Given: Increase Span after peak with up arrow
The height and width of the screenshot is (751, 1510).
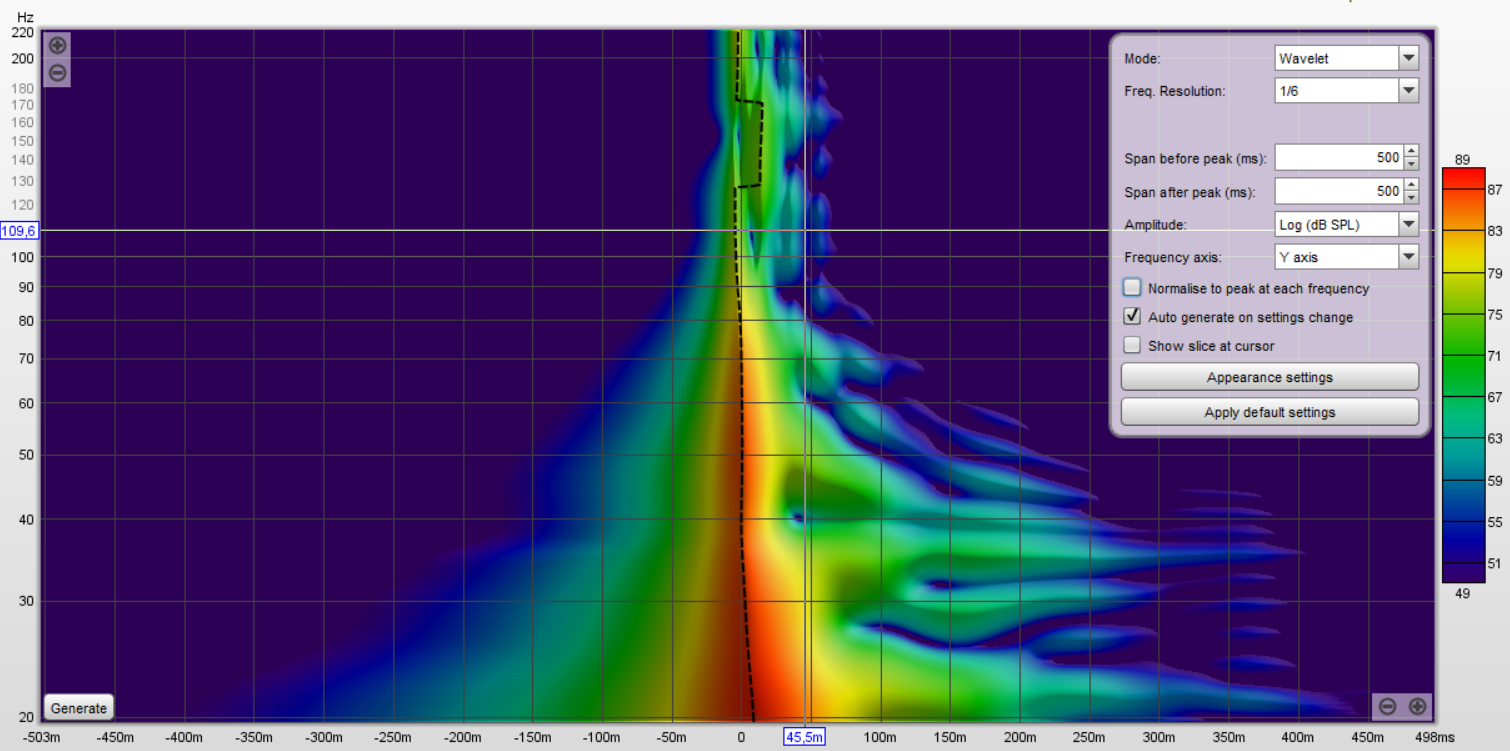Looking at the screenshot, I should pos(1411,185).
